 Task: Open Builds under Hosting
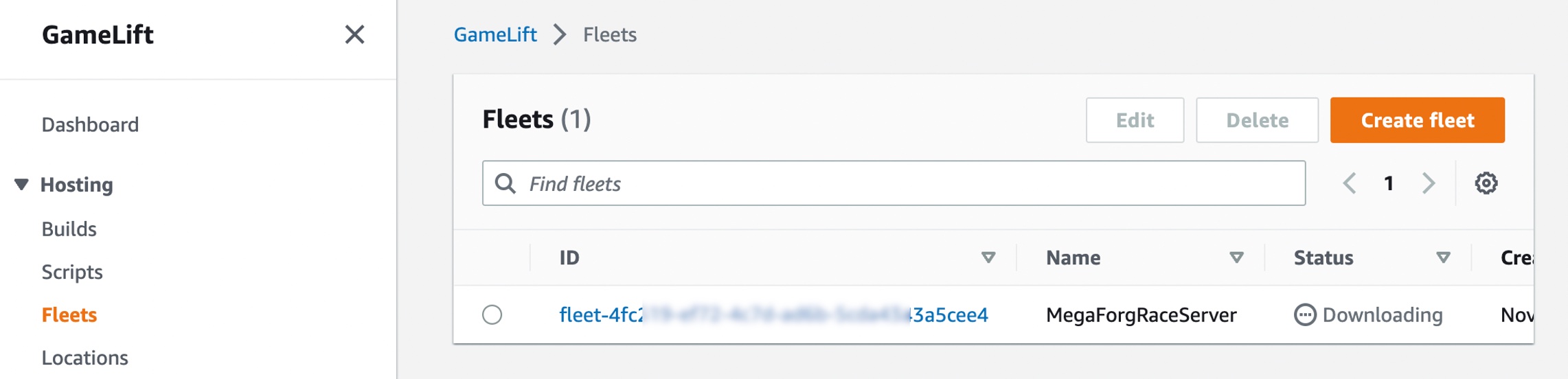pos(69,229)
